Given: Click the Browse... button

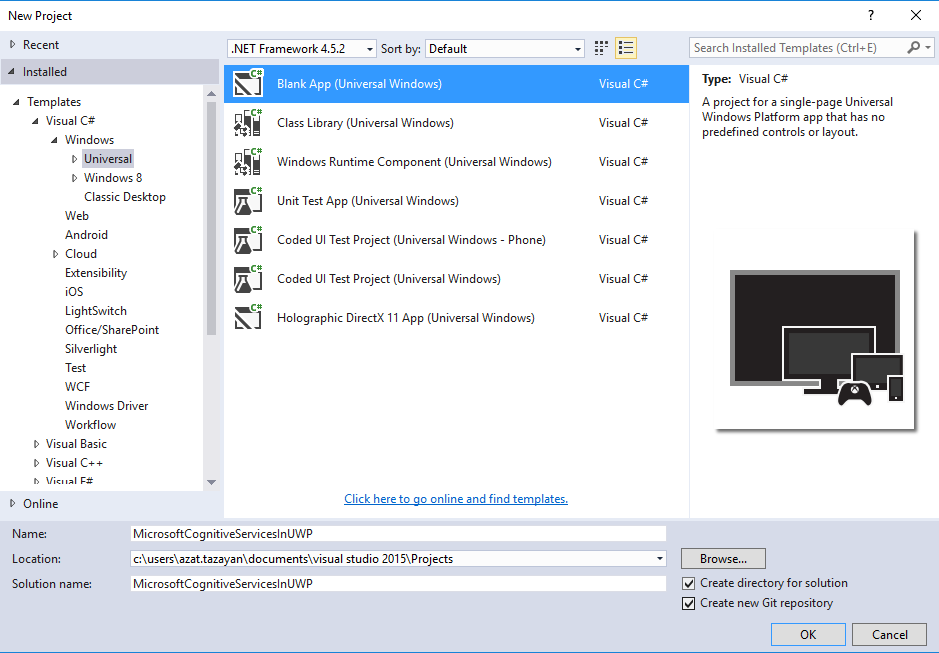Looking at the screenshot, I should [x=723, y=558].
